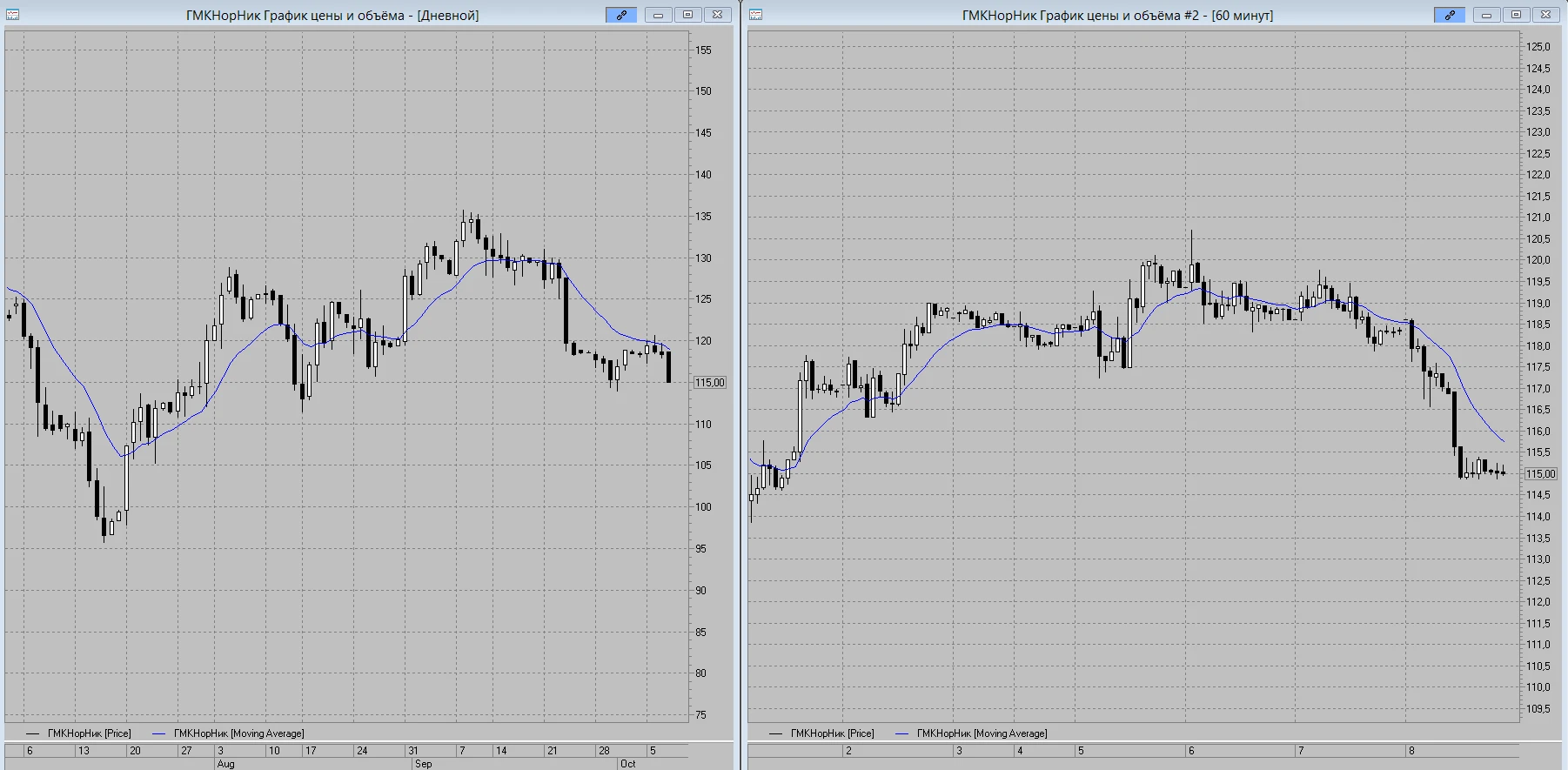Viewport: 1568px width, 770px height.
Task: Click the 117,5 price axis label on the 60-minute chart
Action: [1538, 367]
